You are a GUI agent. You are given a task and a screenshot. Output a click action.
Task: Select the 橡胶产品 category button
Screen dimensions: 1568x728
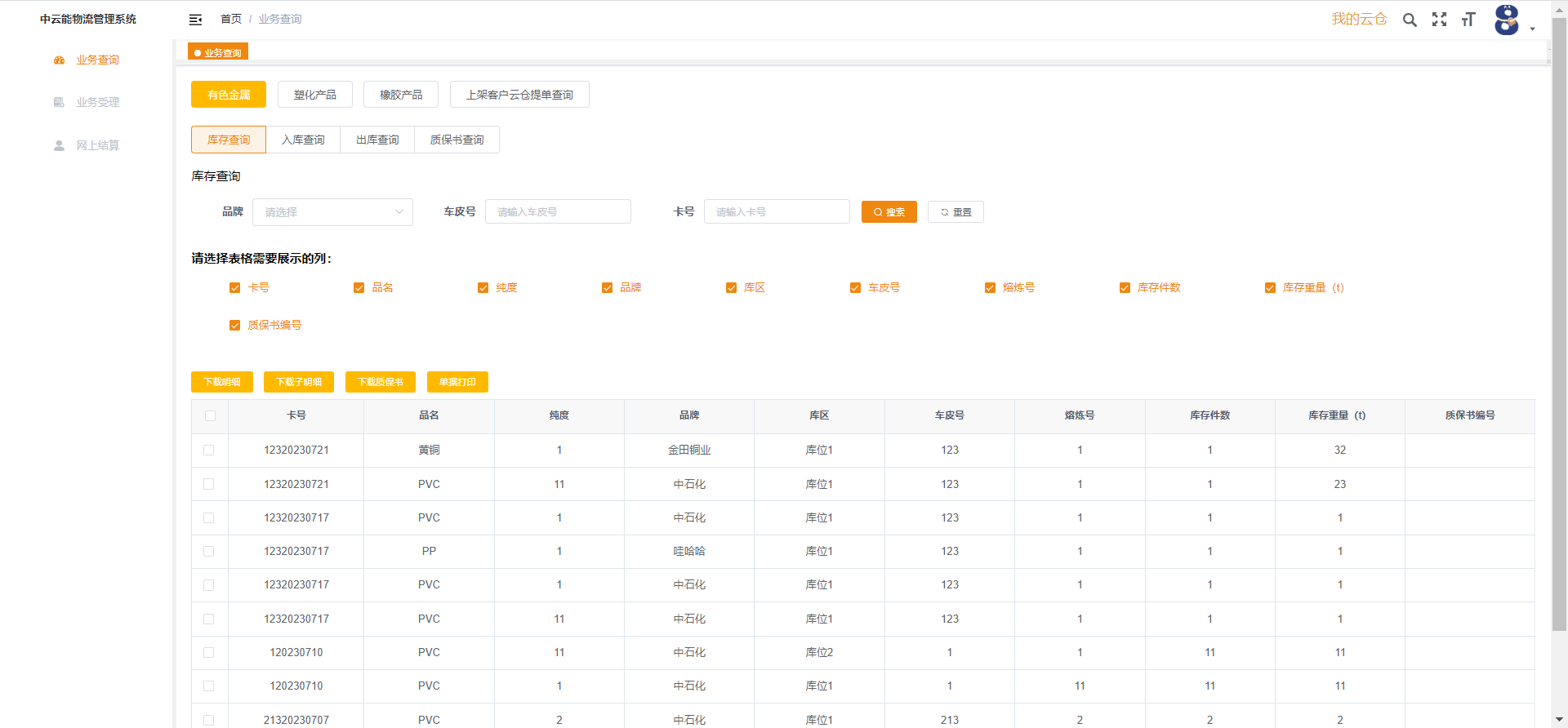pos(401,95)
